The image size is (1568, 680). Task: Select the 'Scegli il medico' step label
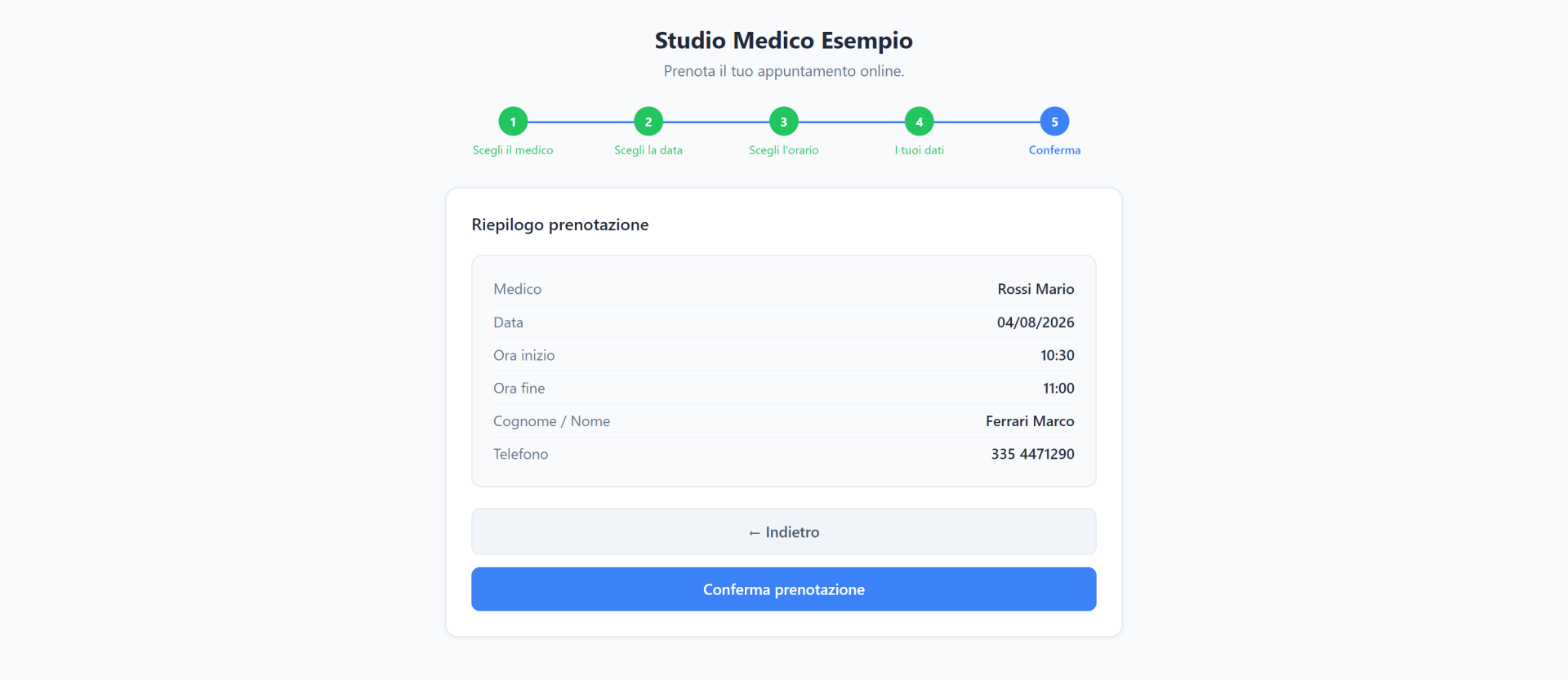[x=513, y=150]
